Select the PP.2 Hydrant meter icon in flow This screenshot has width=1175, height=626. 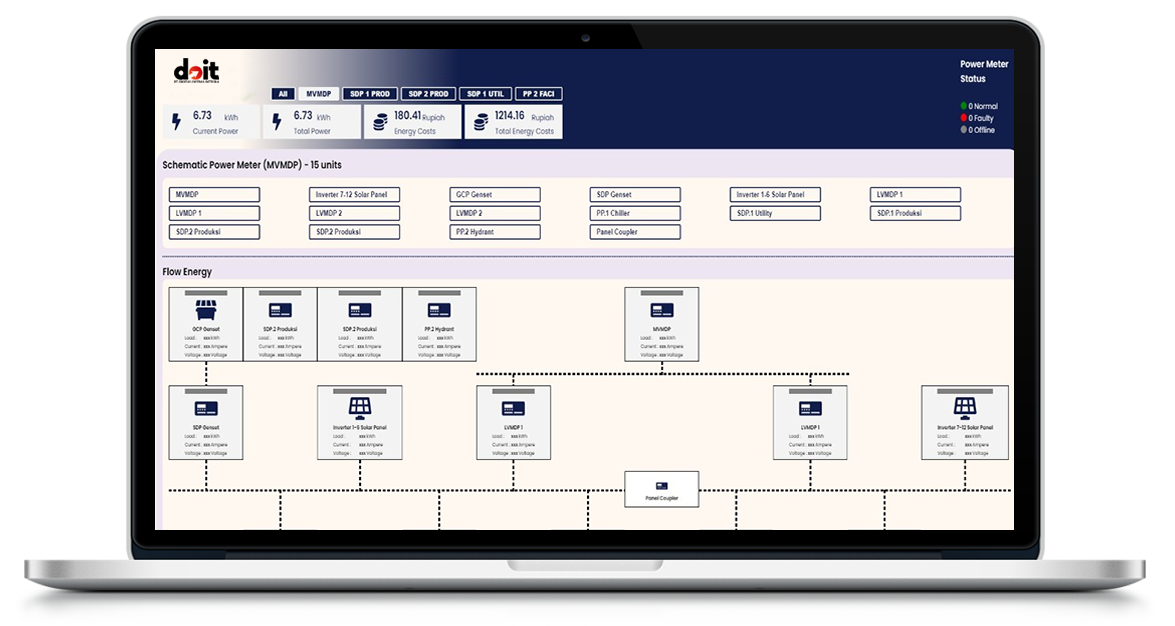(x=439, y=310)
